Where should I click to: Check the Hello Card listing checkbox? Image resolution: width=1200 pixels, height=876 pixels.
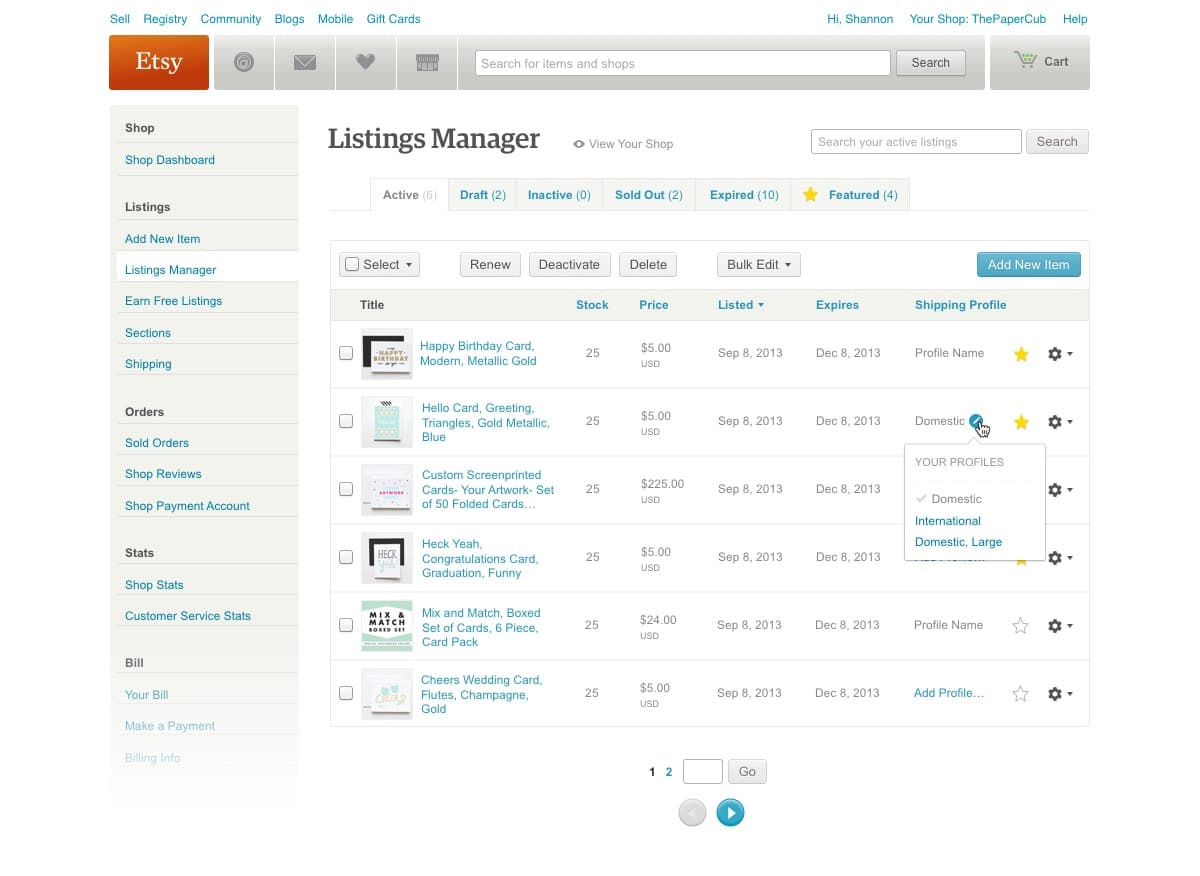tap(346, 421)
